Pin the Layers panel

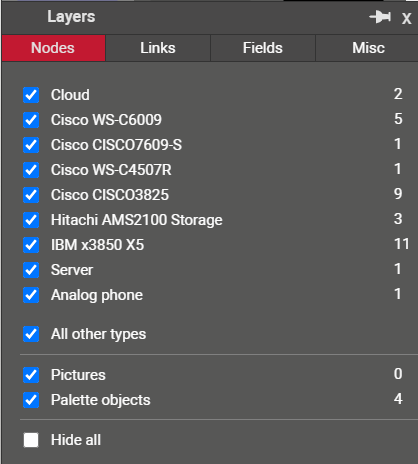[x=380, y=17]
